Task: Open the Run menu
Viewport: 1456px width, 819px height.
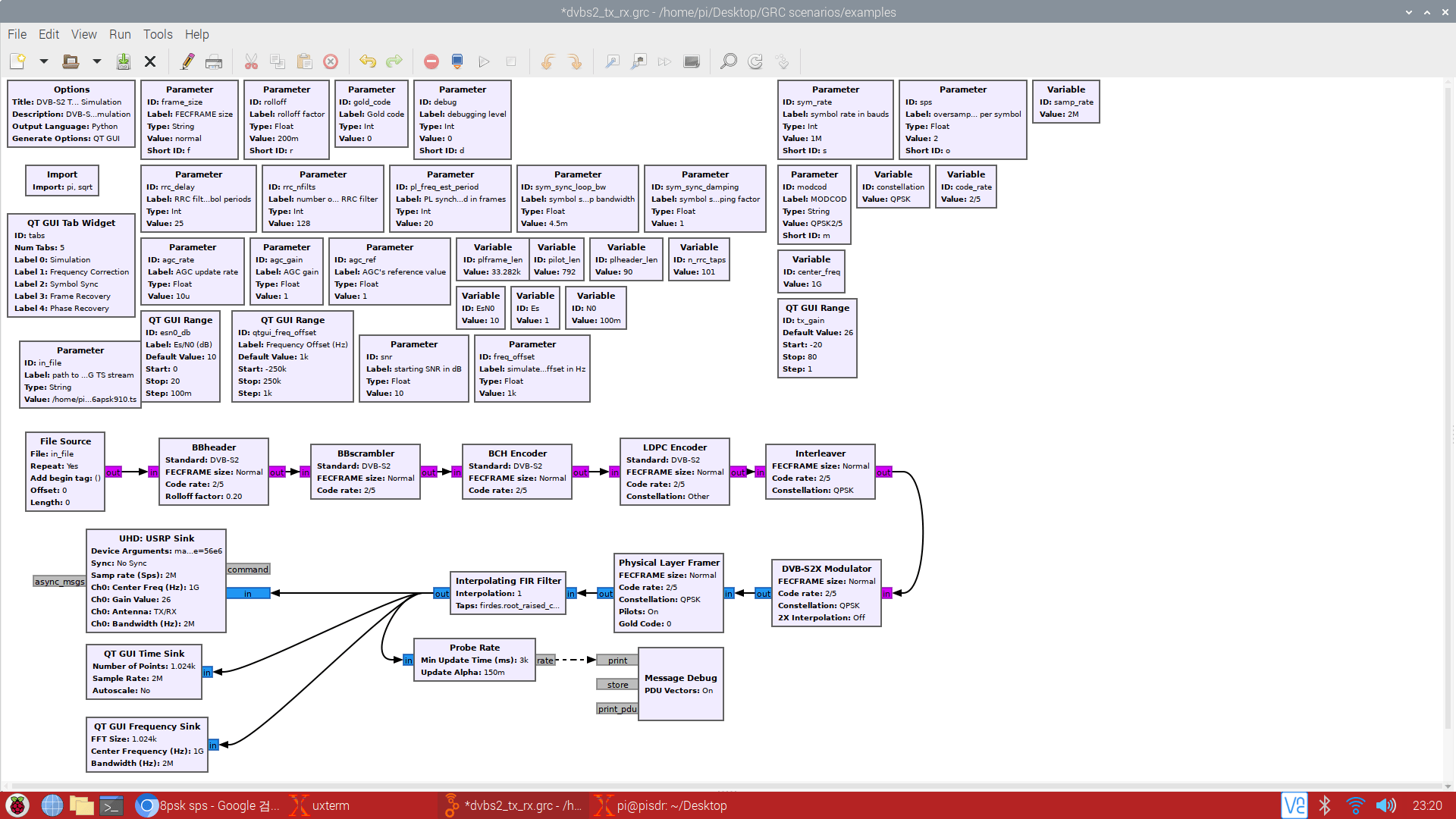Action: 120,34
